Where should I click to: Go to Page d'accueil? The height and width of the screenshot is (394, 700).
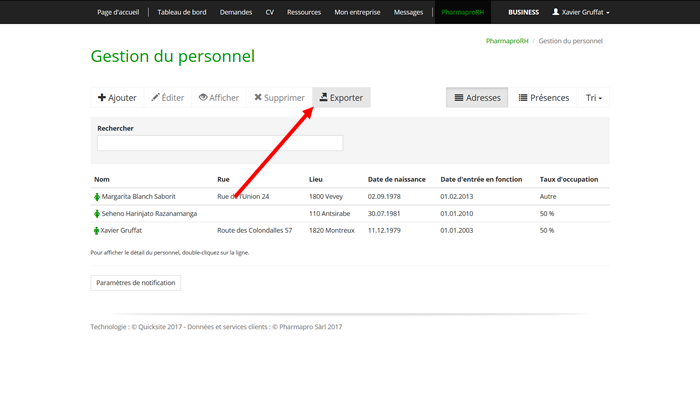tap(118, 12)
